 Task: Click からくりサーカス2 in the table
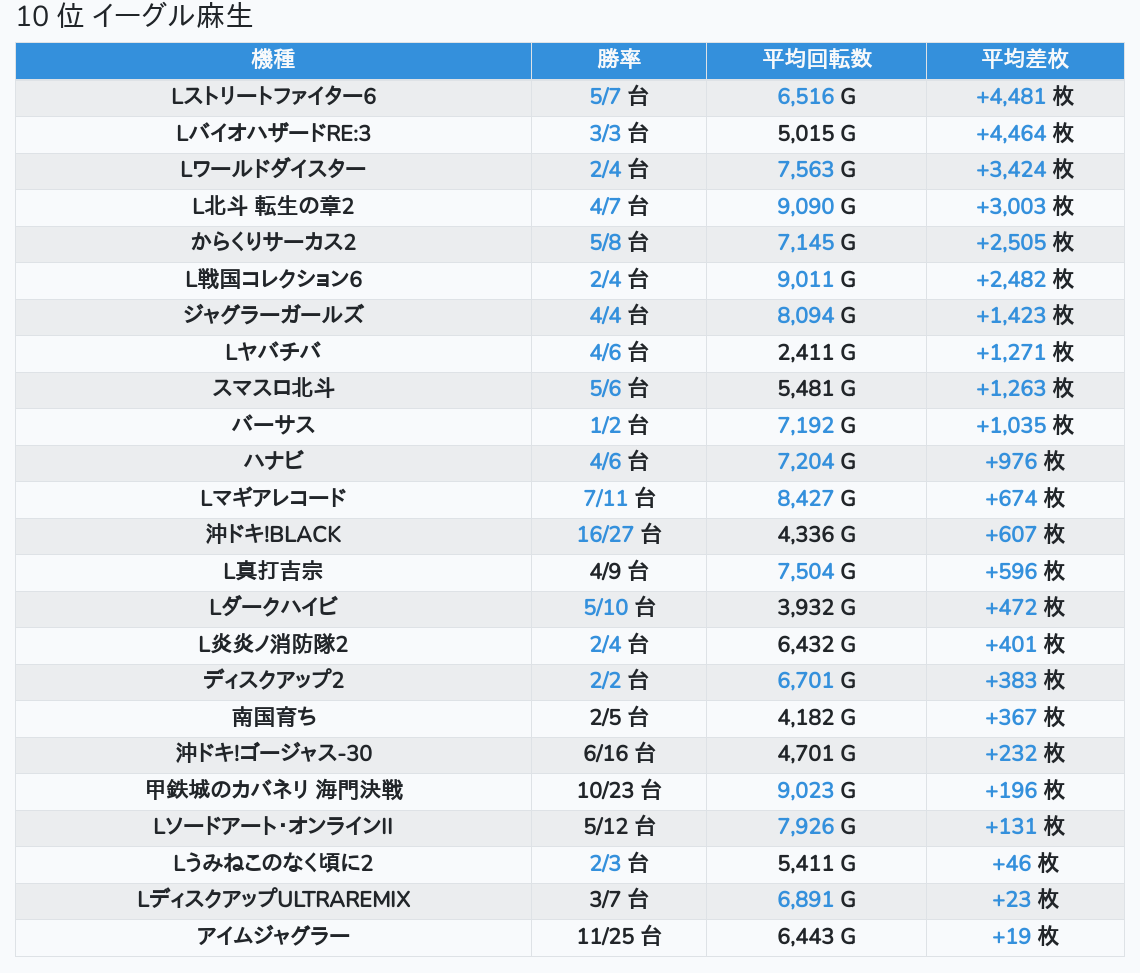[273, 242]
